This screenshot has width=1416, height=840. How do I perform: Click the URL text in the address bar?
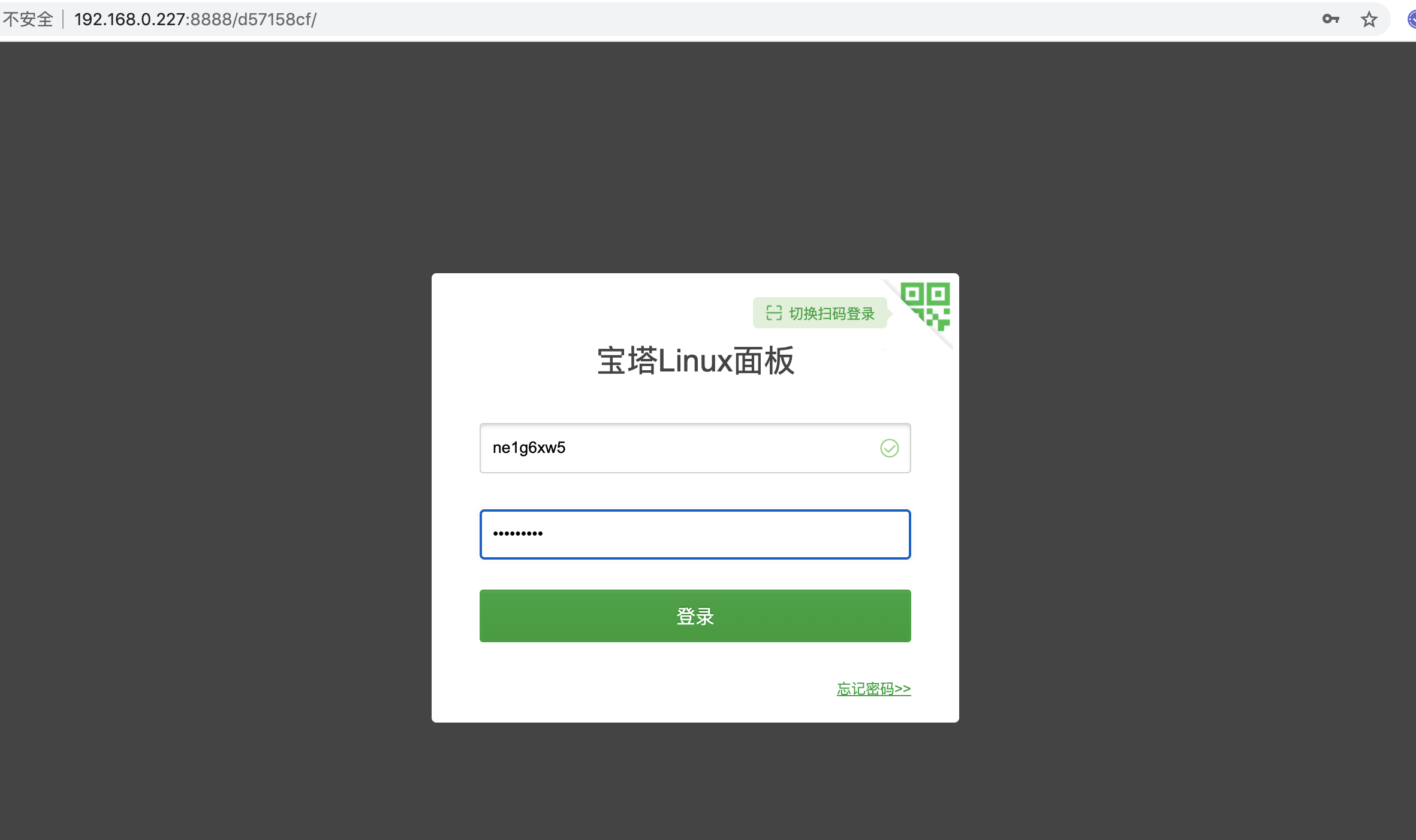(195, 19)
